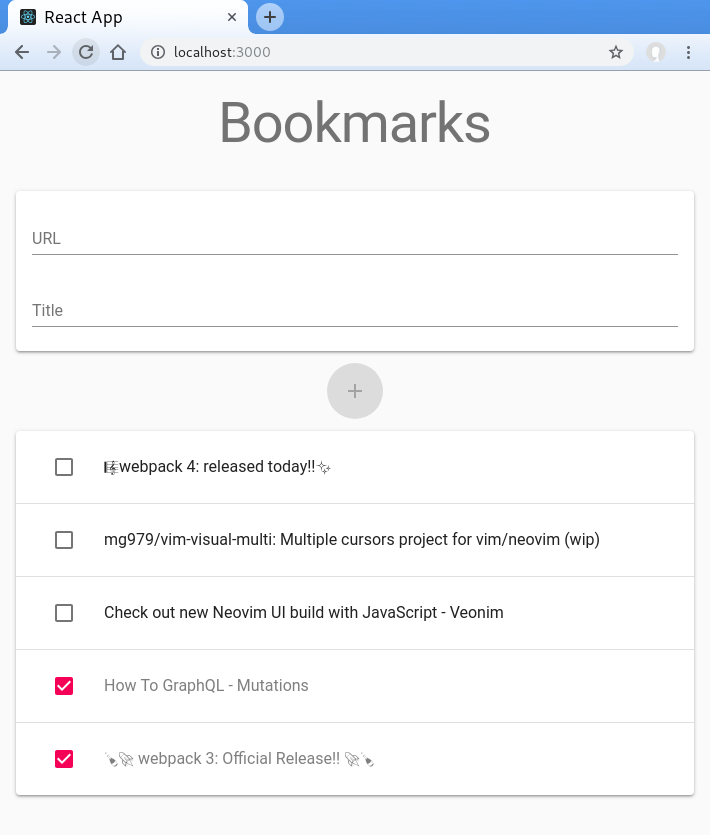This screenshot has width=710, height=835.
Task: Open a new browser tab
Action: click(270, 17)
